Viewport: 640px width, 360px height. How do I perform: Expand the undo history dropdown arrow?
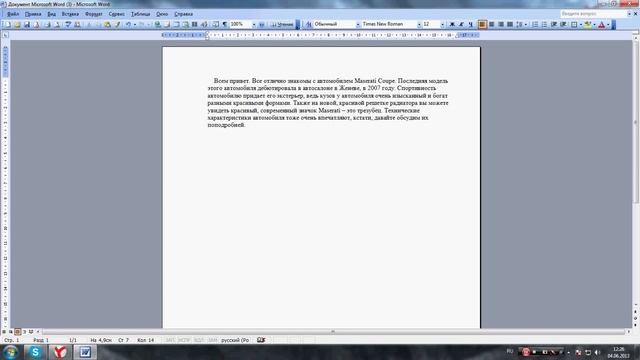(135, 24)
